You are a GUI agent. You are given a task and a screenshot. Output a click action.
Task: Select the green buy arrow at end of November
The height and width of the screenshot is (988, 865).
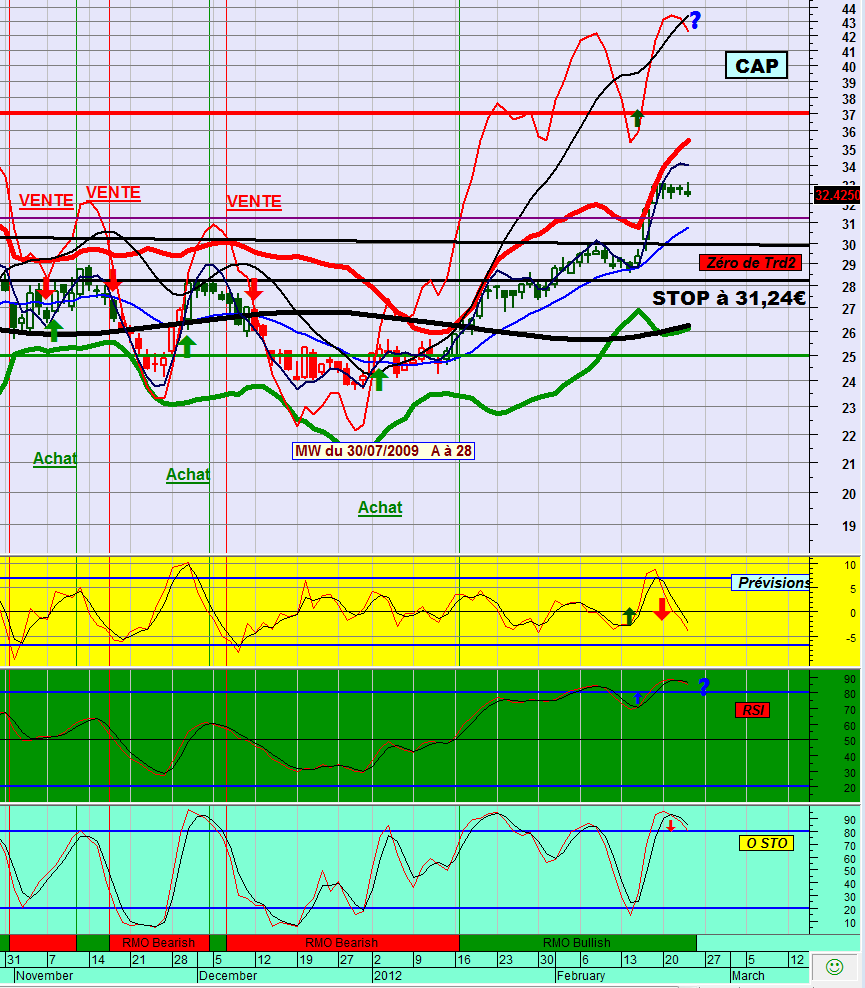[187, 346]
